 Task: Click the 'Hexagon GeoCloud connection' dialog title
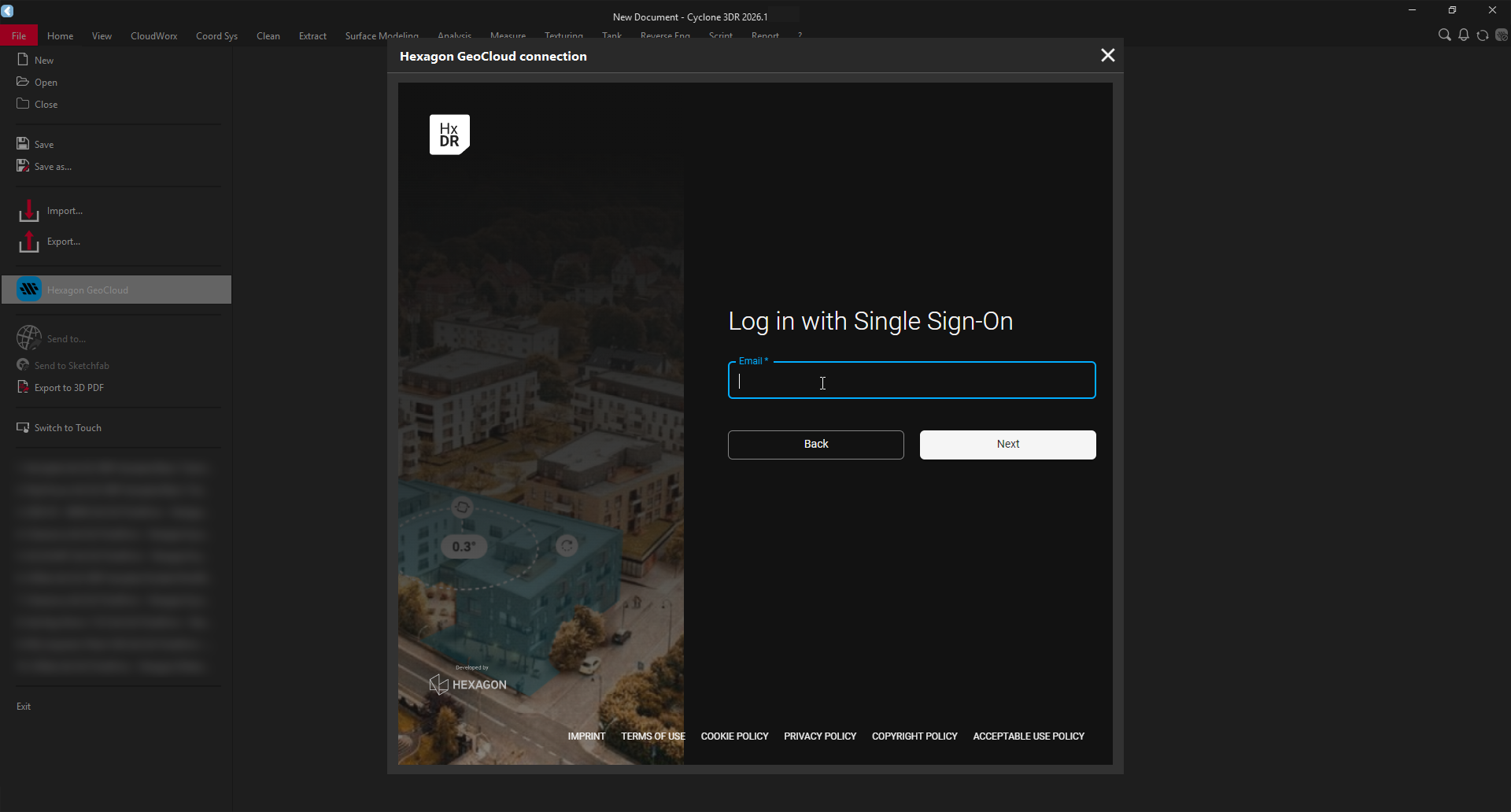point(493,57)
